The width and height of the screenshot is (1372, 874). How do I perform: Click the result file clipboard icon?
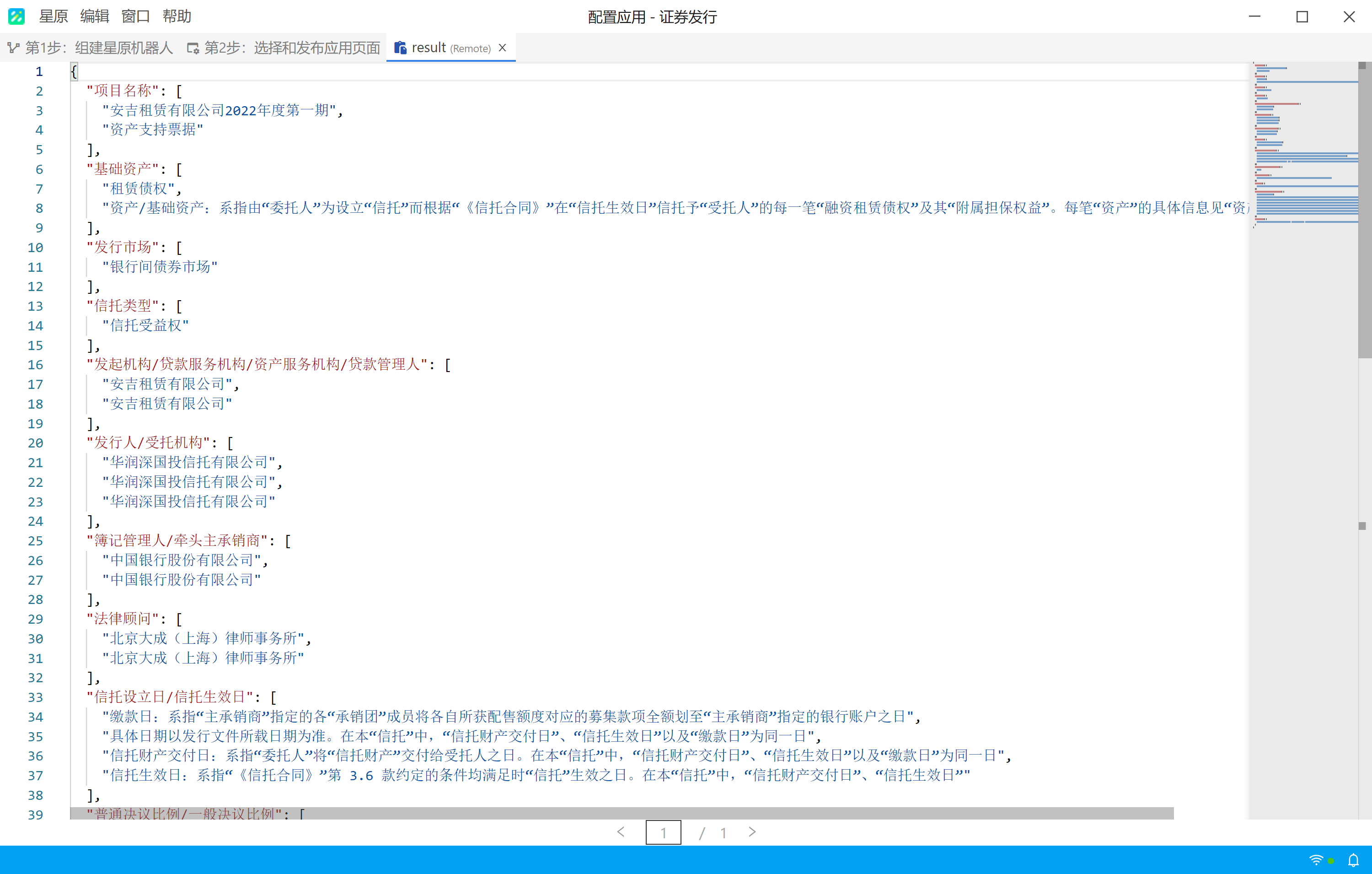coord(401,48)
